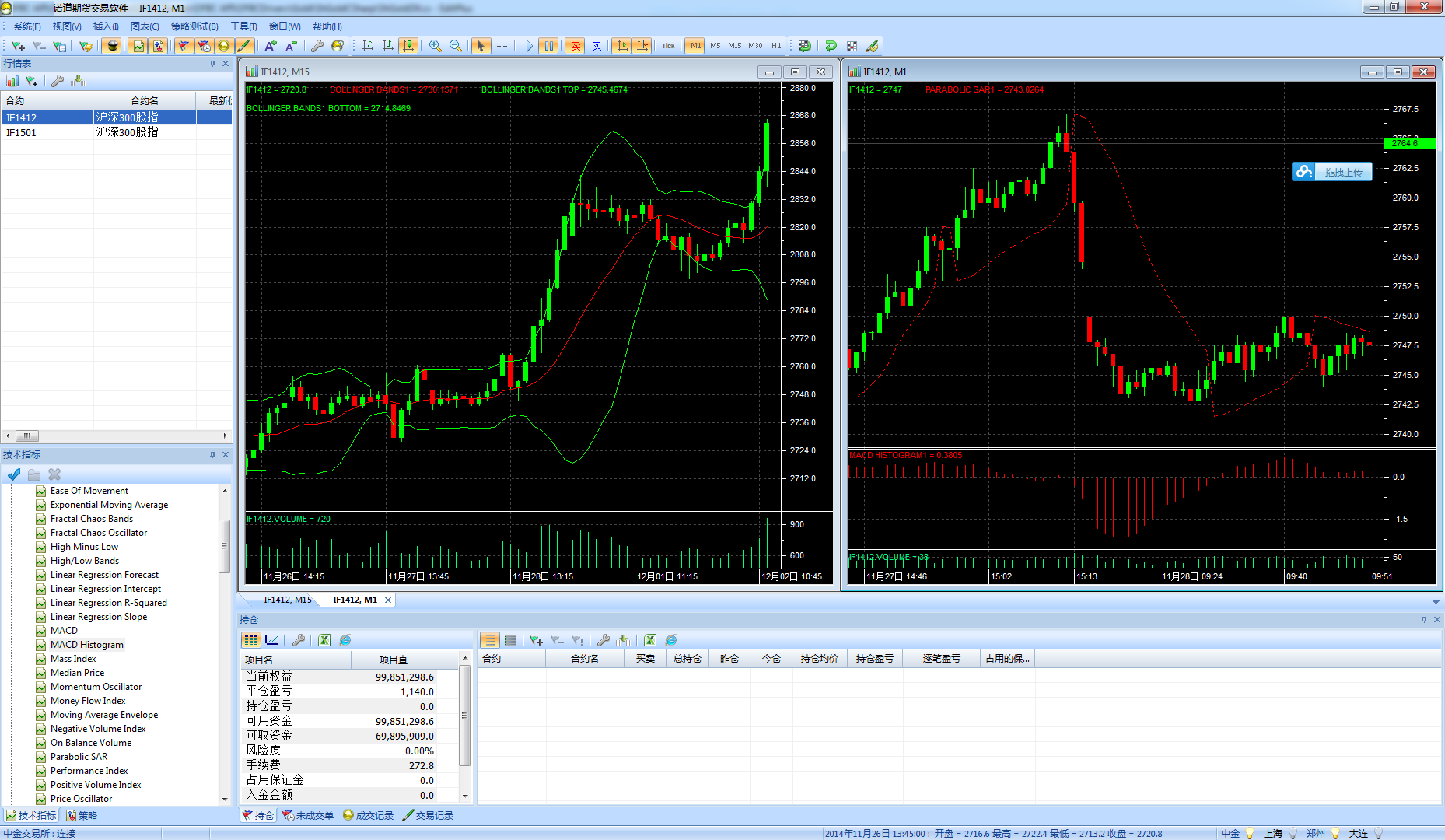Toggle the M1 timeframe button
The width and height of the screenshot is (1445, 840).
click(x=695, y=46)
